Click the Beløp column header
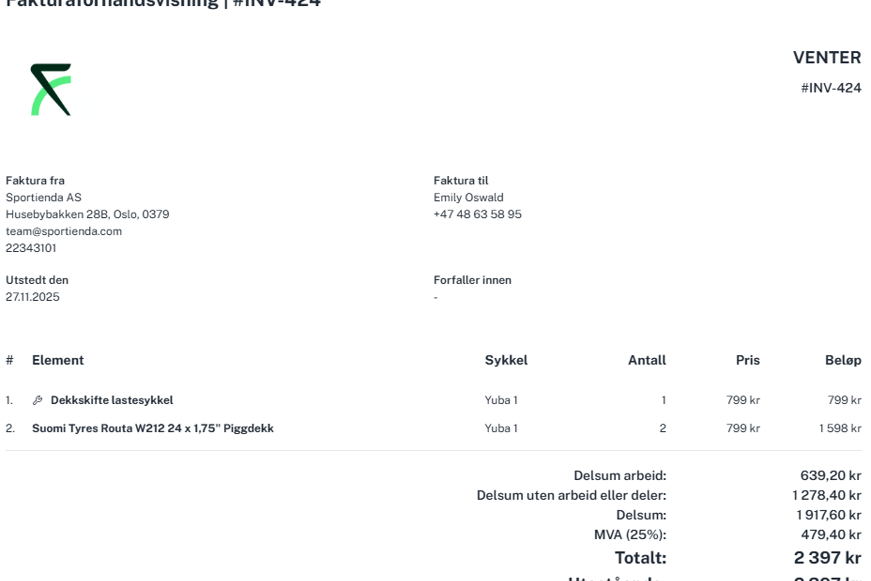The height and width of the screenshot is (581, 871). coord(843,360)
